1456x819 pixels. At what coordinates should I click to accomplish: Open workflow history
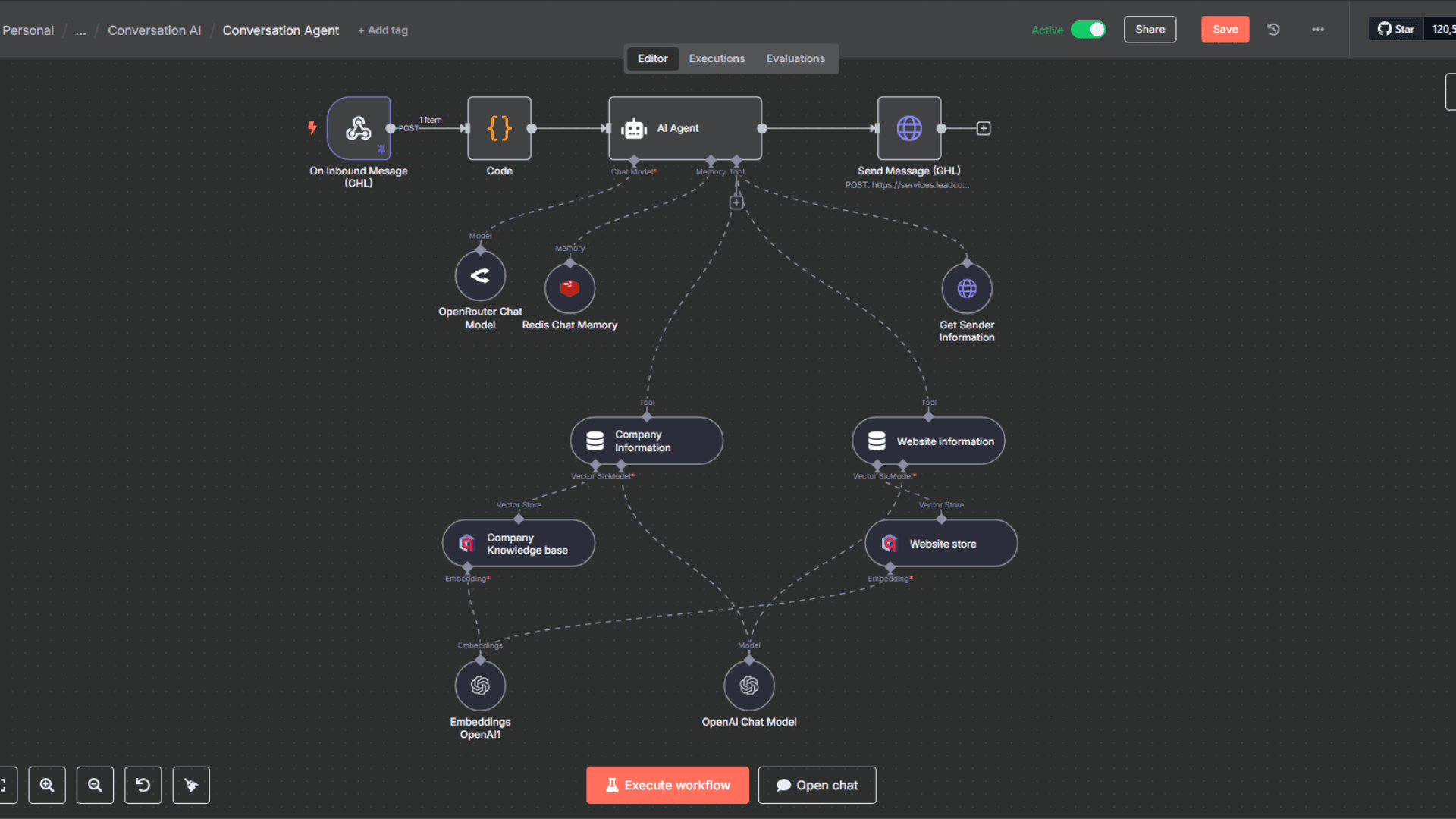click(1273, 30)
